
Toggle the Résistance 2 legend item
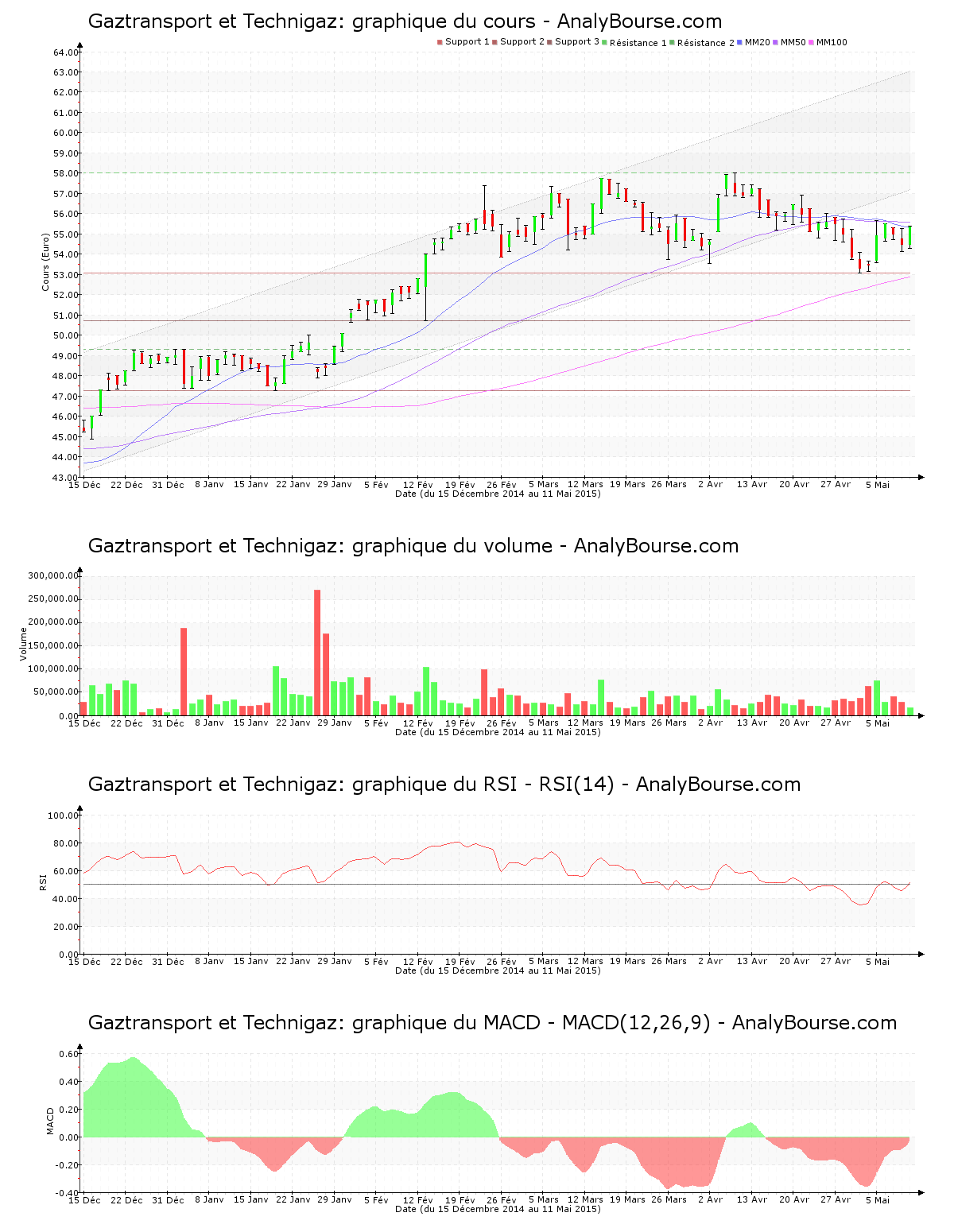click(x=701, y=43)
